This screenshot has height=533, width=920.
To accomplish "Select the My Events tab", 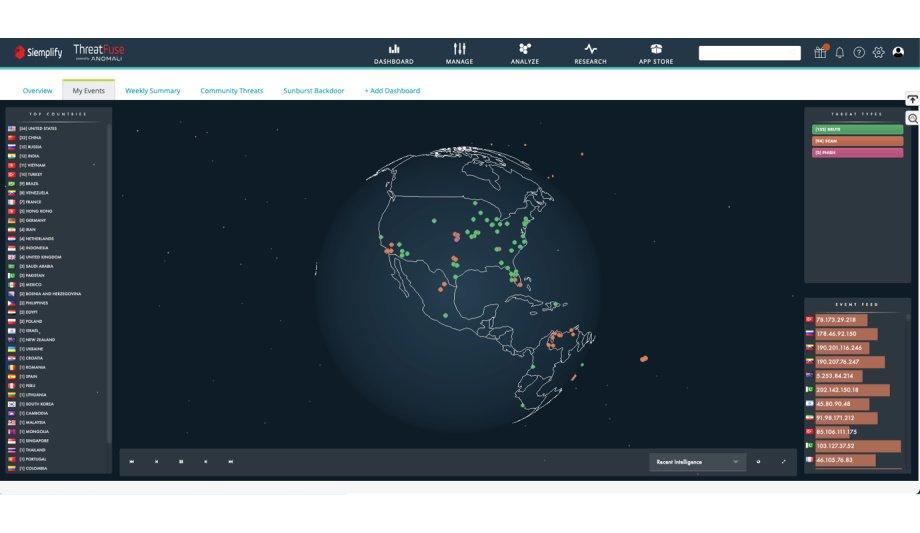I will point(89,90).
